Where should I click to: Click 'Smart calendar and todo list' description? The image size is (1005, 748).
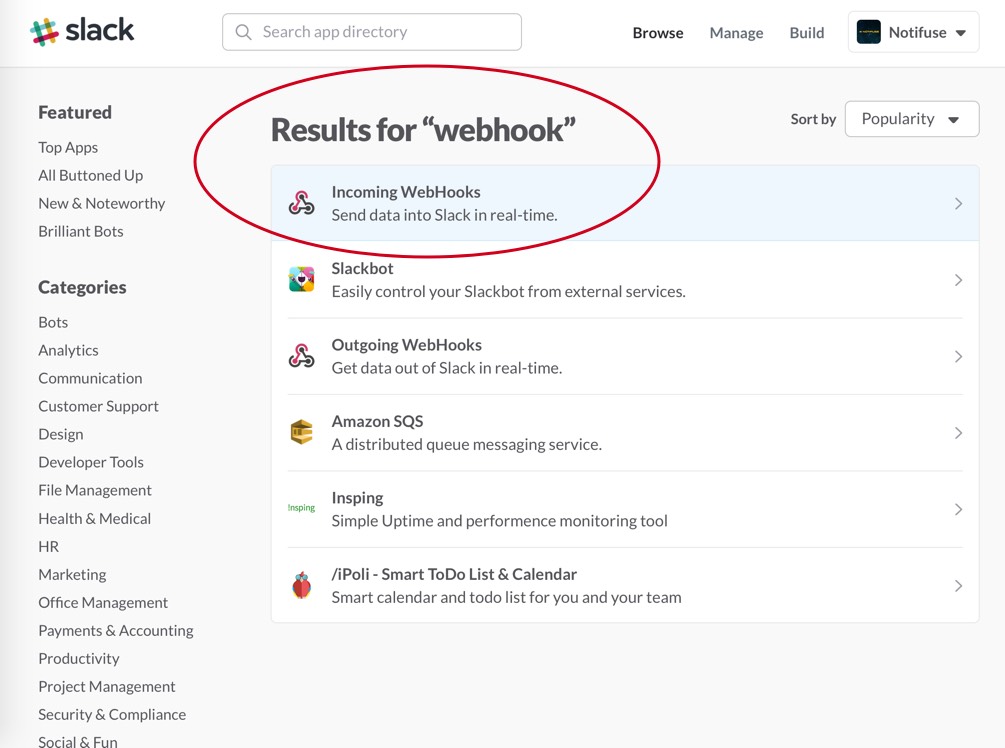[x=506, y=597]
